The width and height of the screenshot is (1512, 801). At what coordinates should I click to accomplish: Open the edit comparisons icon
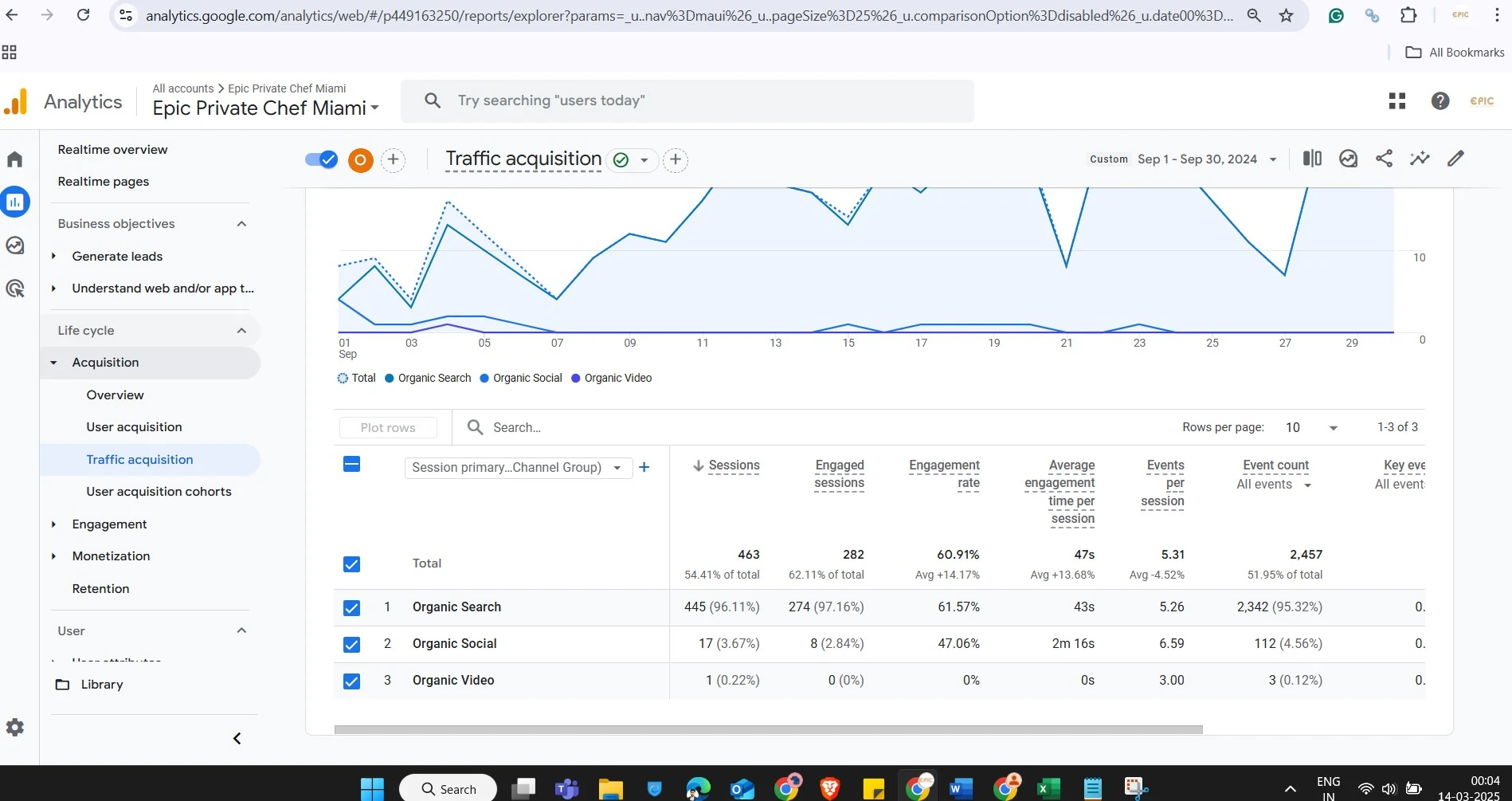click(1312, 159)
